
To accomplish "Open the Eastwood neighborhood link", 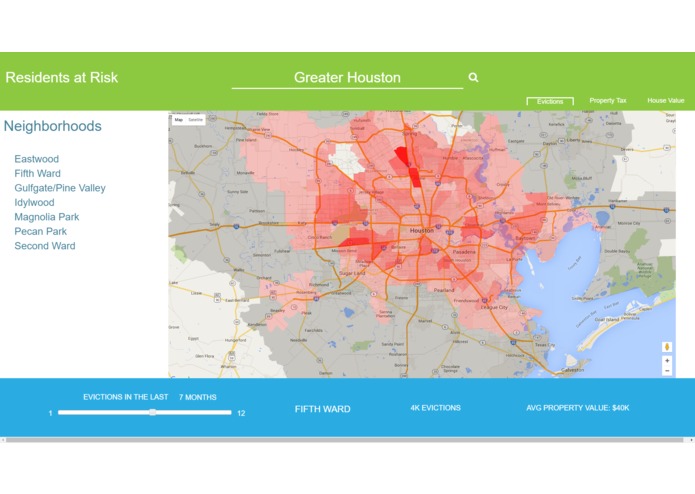I will coord(36,159).
